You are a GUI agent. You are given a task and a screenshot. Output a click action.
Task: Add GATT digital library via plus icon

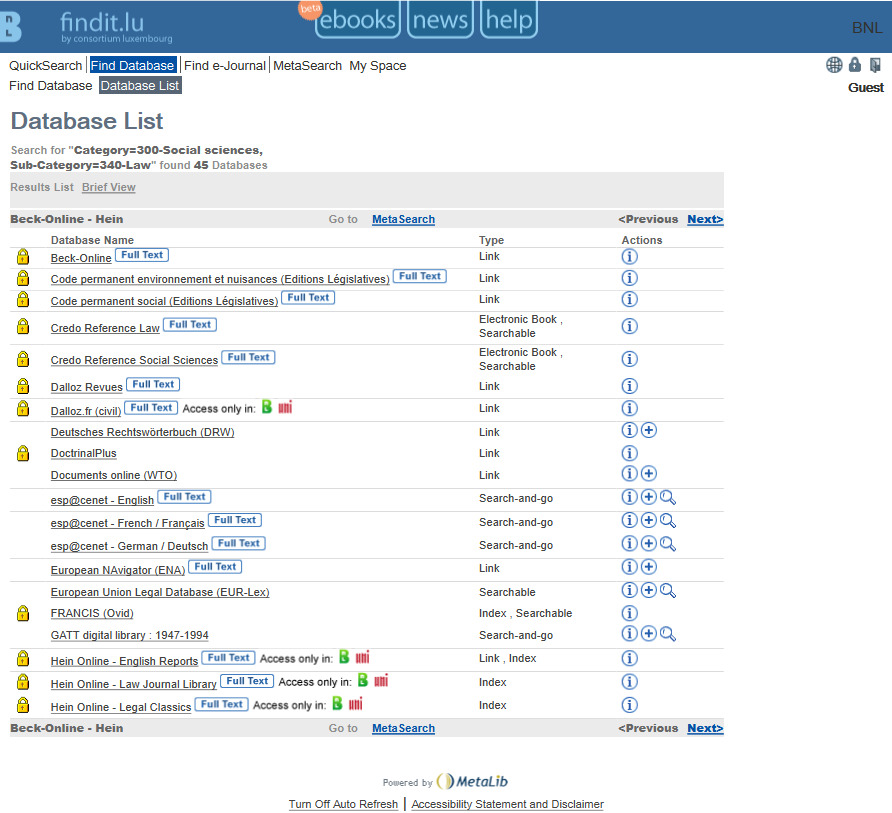point(649,633)
